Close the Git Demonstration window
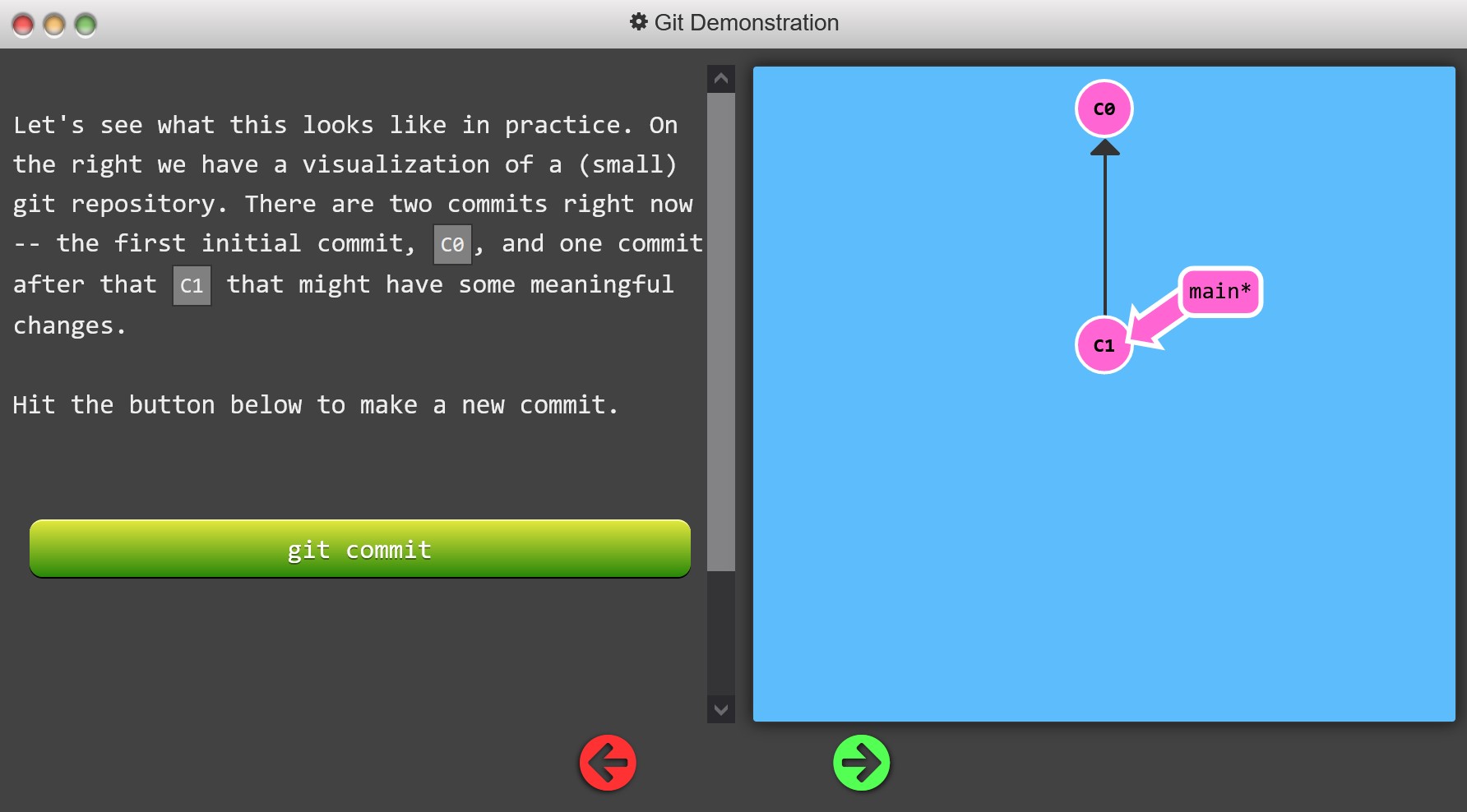1467x812 pixels. pos(23,25)
